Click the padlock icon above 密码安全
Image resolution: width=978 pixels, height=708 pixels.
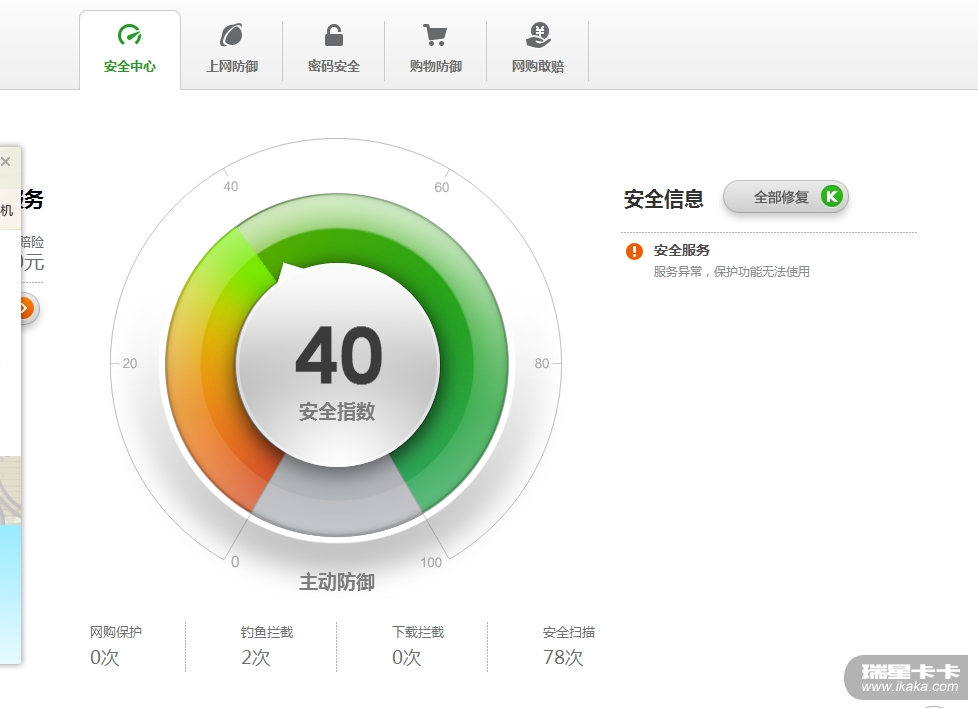(334, 35)
